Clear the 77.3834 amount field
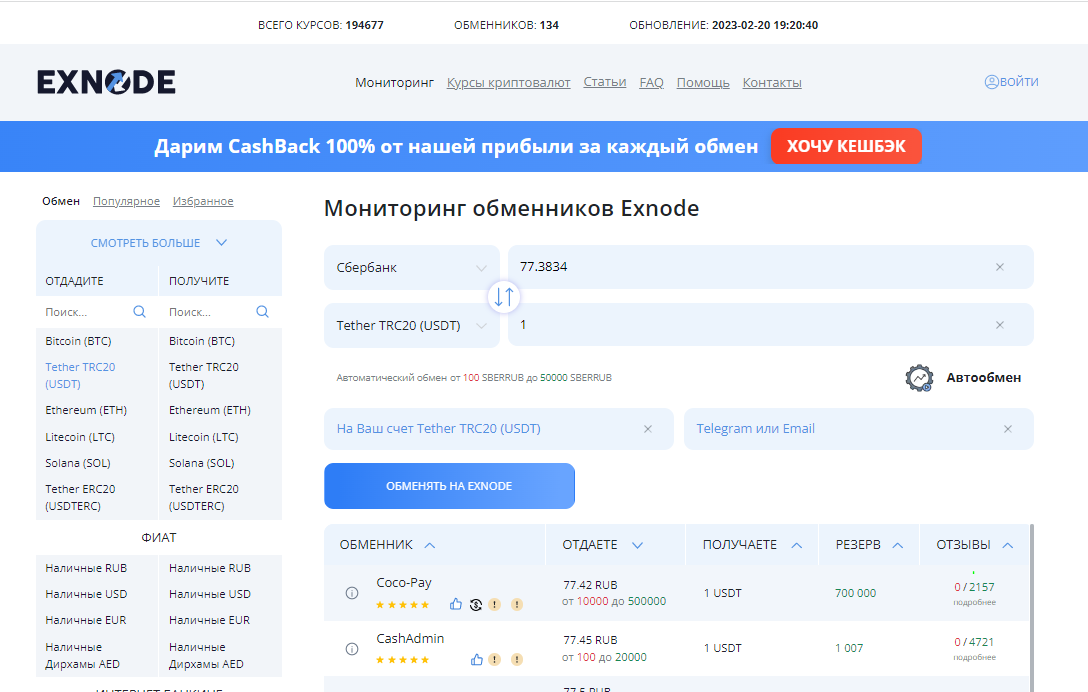The height and width of the screenshot is (692, 1088). tap(1000, 267)
